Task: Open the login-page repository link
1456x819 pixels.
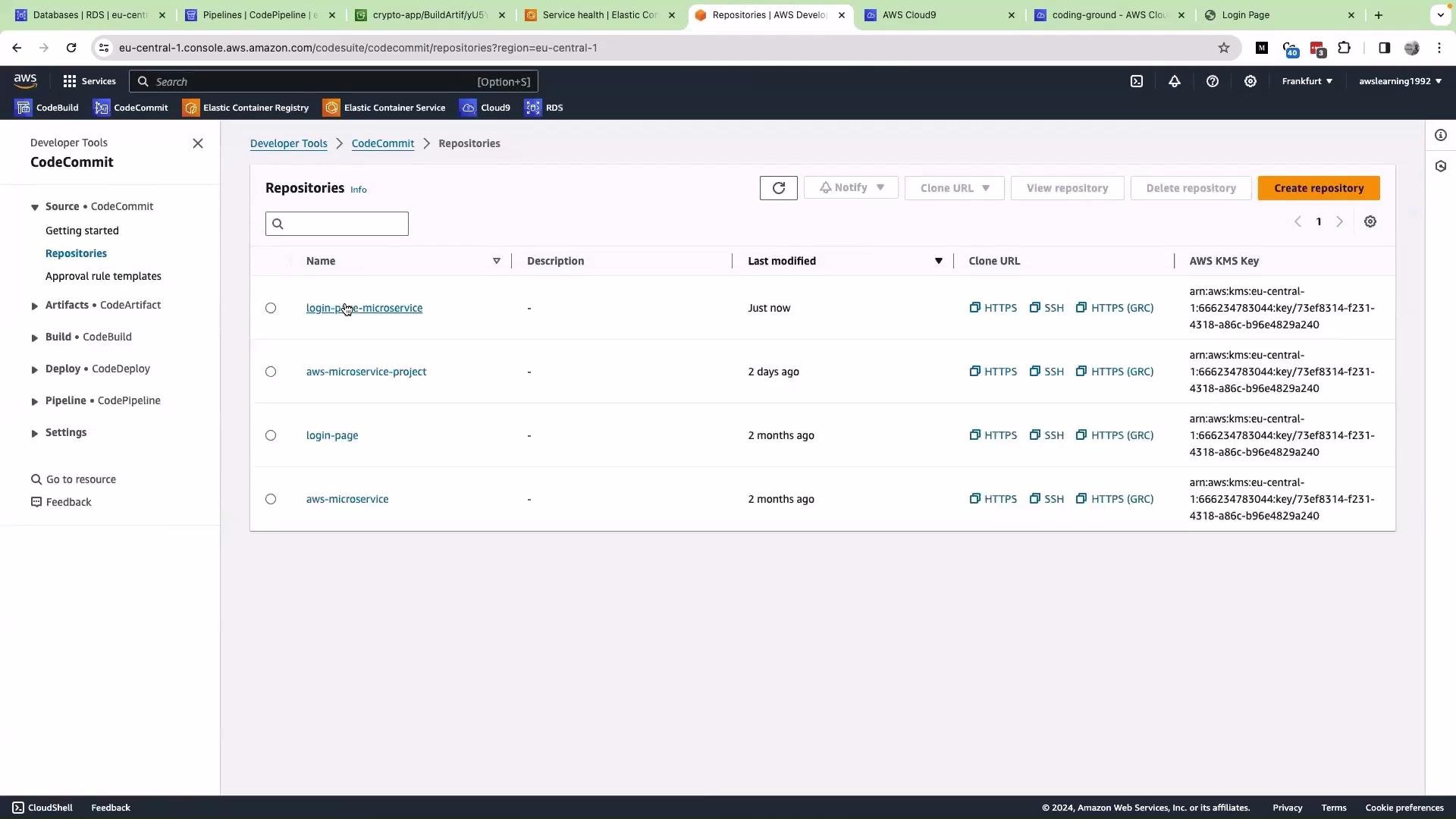Action: [x=332, y=435]
